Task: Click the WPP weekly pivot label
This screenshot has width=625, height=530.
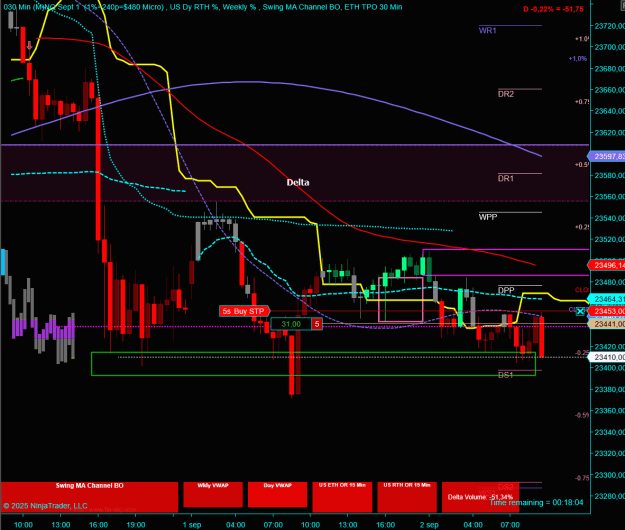Action: (x=488, y=217)
